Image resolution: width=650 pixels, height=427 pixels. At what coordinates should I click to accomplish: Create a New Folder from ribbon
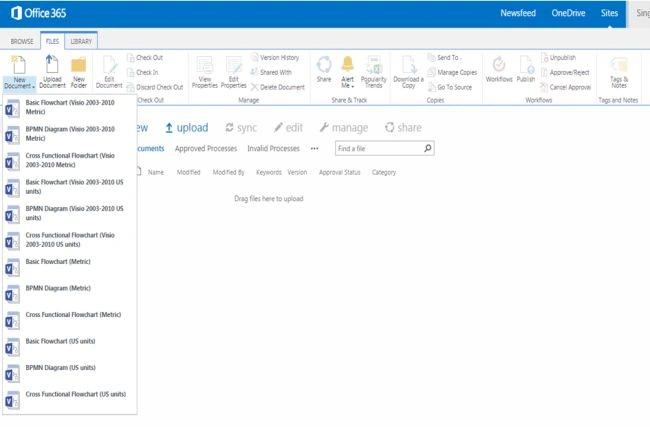(78, 71)
